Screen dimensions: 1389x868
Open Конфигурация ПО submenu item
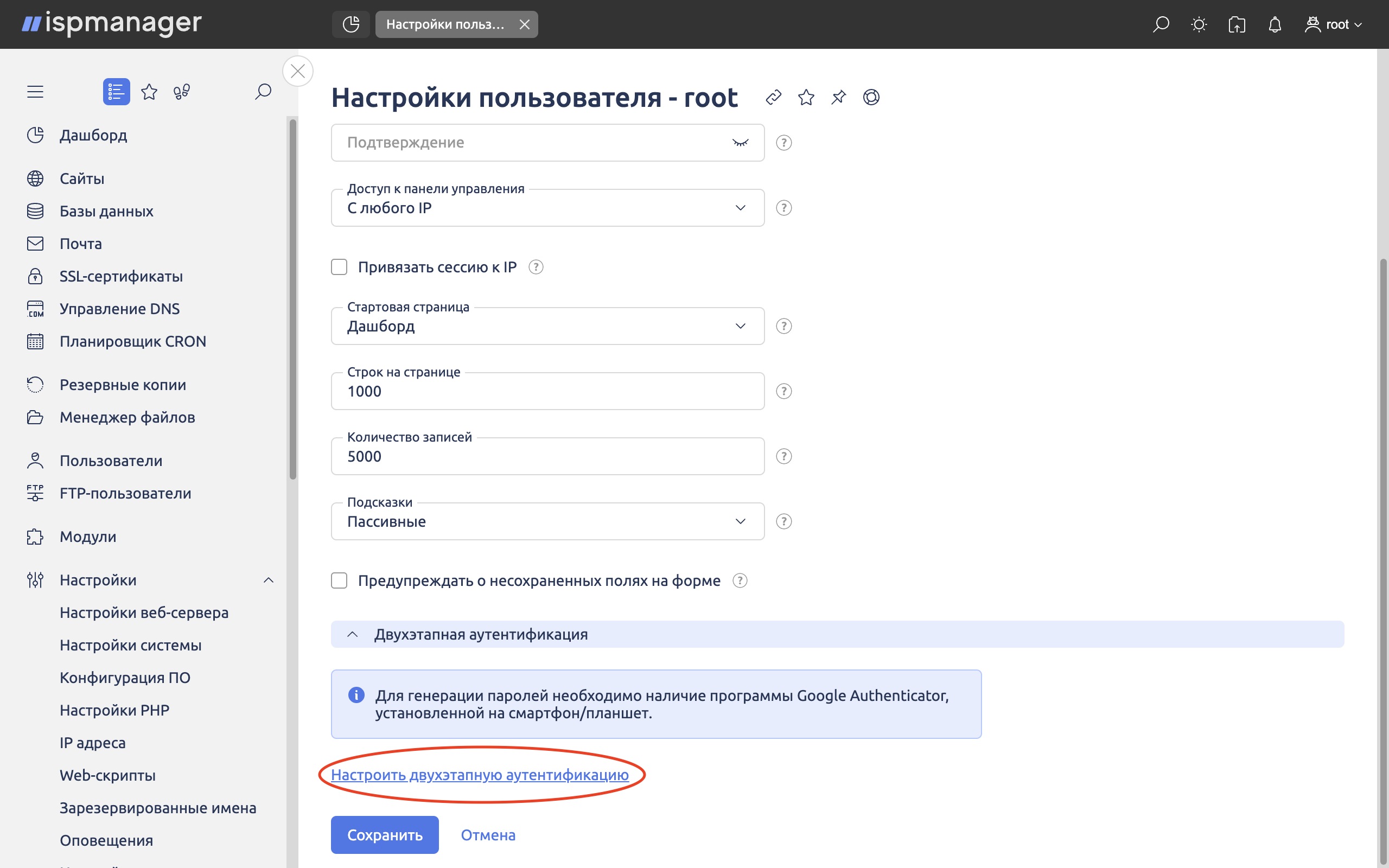[x=125, y=678]
